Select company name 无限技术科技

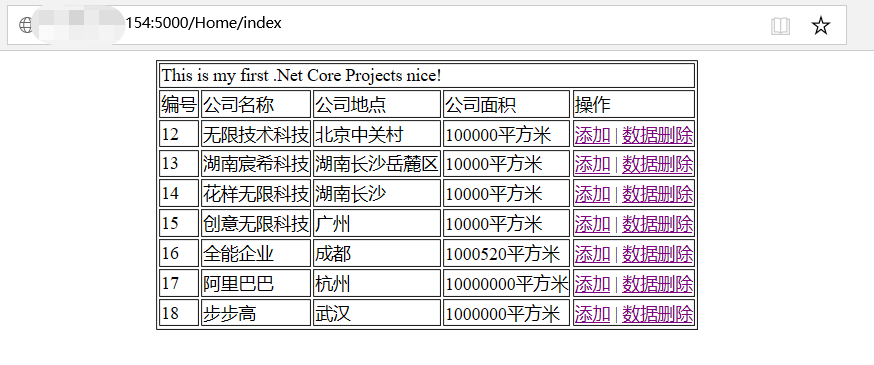[255, 134]
